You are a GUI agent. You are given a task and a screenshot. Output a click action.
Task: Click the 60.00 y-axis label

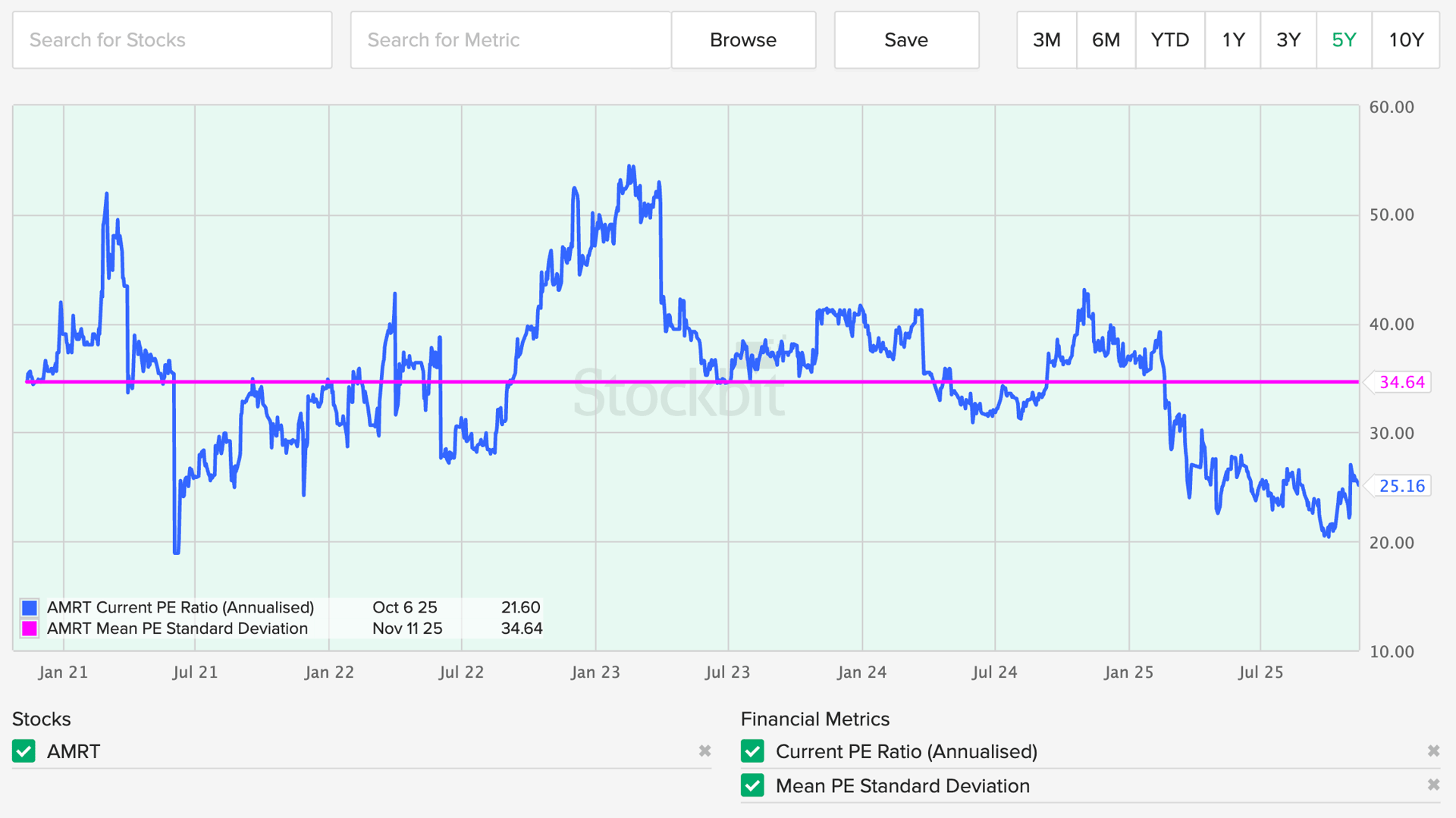[x=1392, y=107]
